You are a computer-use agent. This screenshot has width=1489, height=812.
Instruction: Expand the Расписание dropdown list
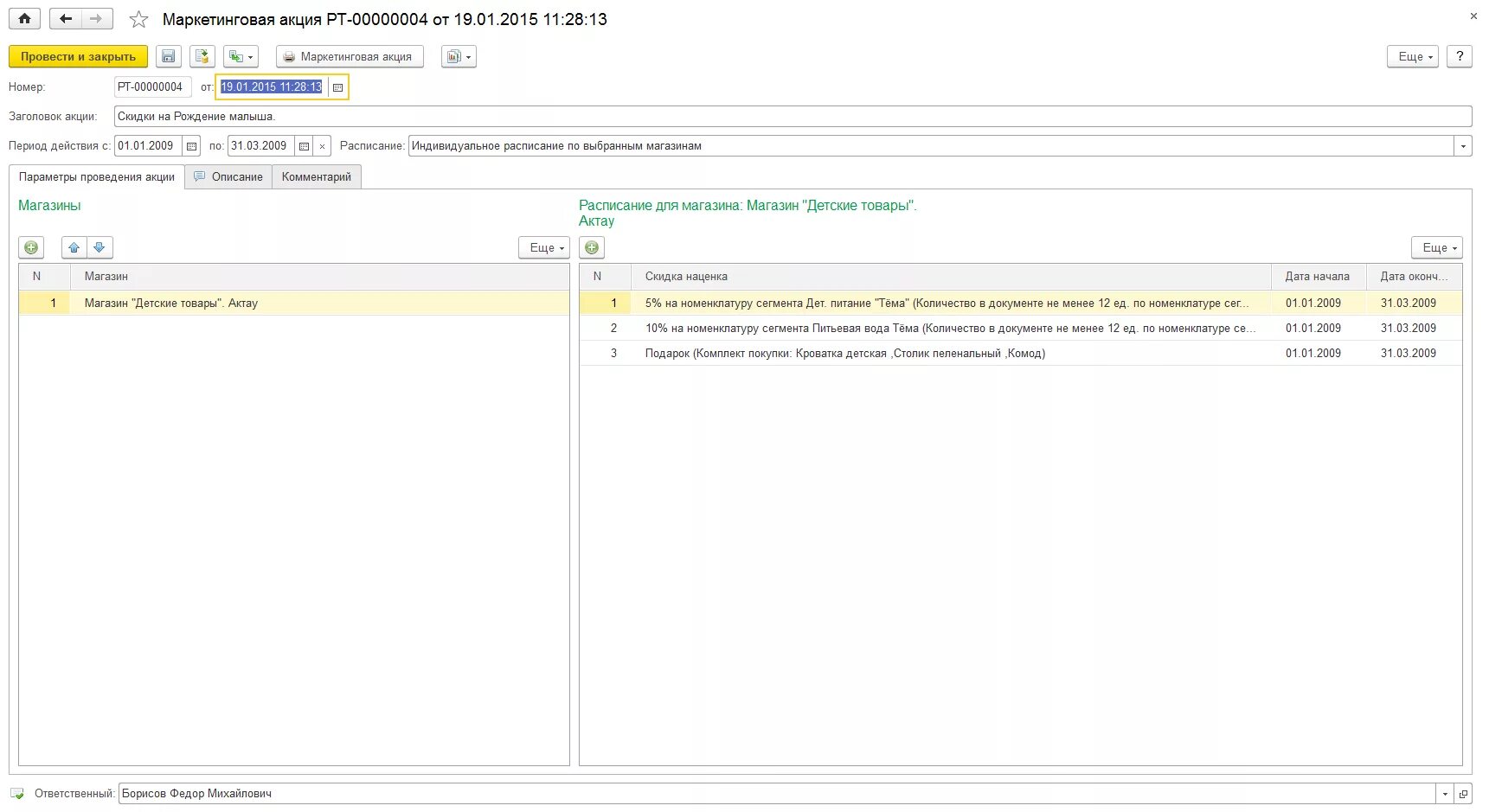(x=1463, y=146)
